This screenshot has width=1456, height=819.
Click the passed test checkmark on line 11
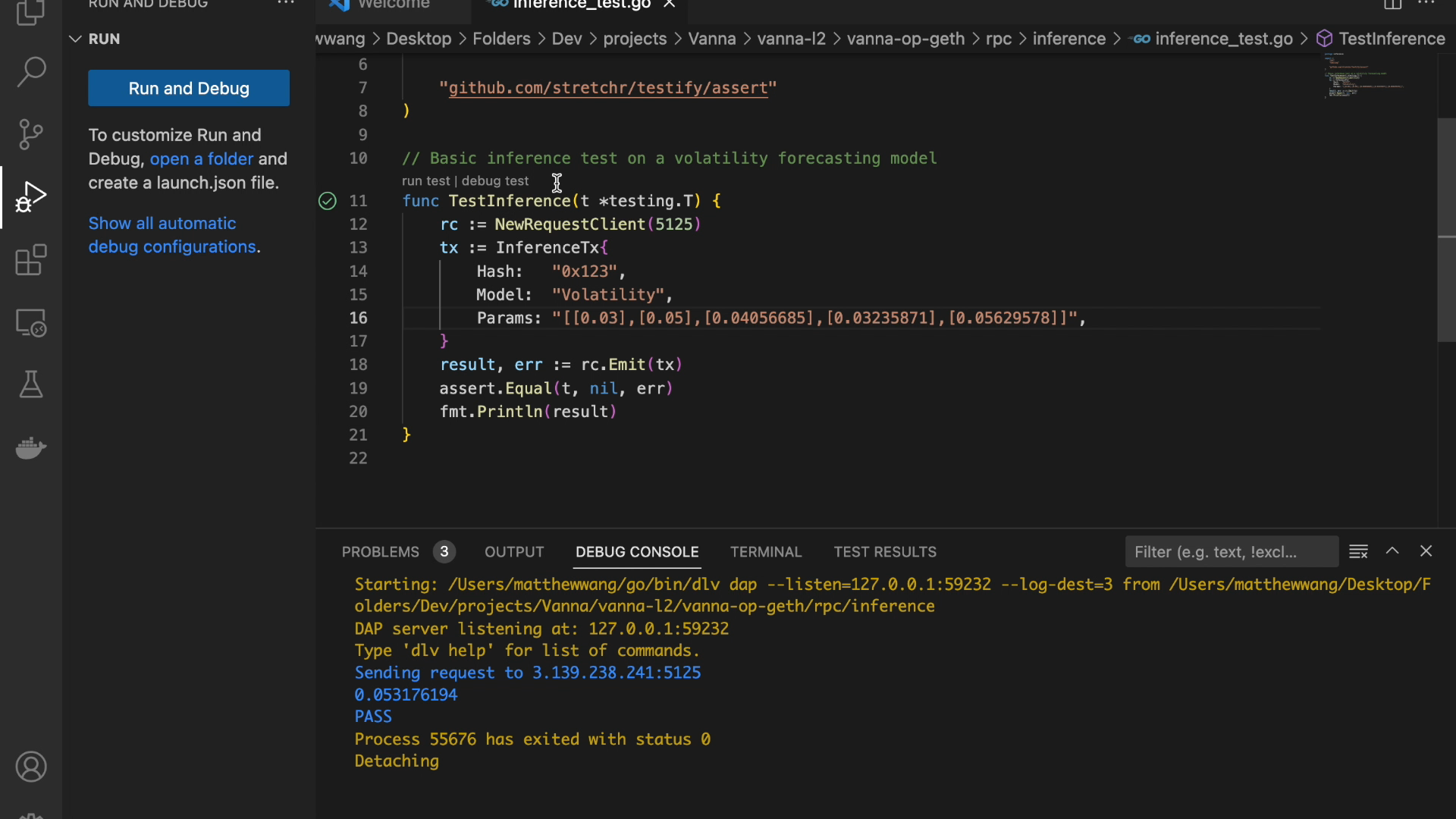(x=327, y=201)
